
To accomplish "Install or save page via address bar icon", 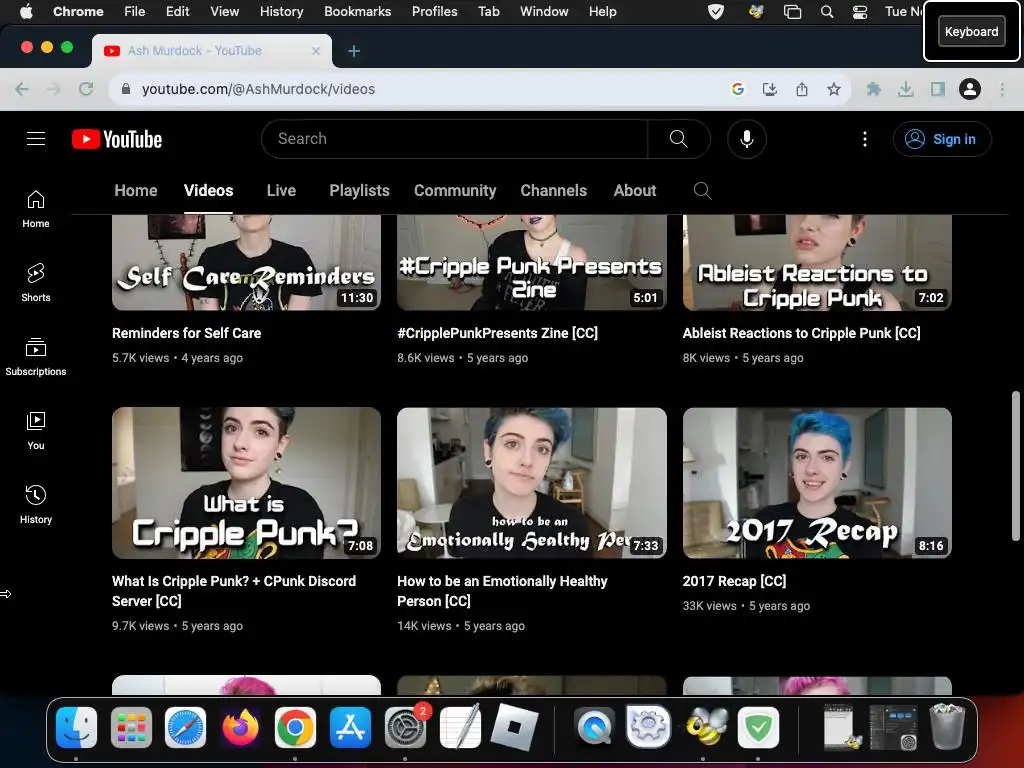I will (x=769, y=89).
